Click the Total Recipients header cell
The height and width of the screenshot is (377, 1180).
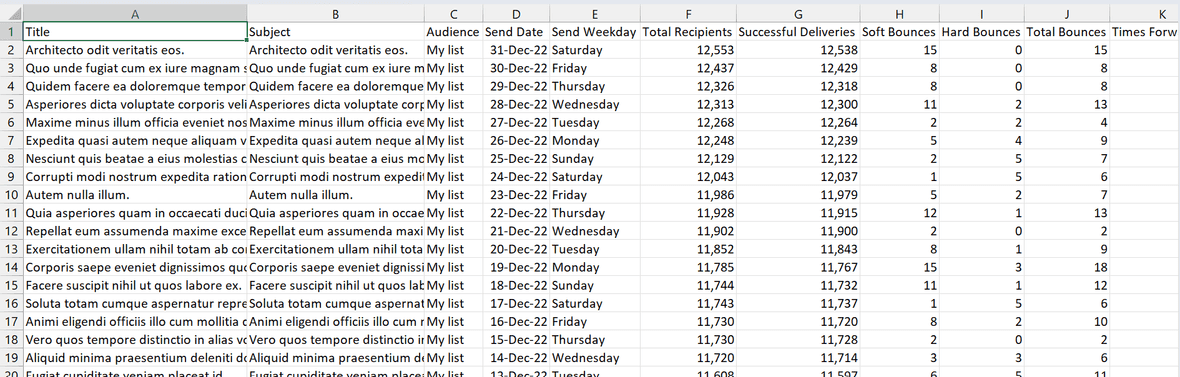click(688, 32)
